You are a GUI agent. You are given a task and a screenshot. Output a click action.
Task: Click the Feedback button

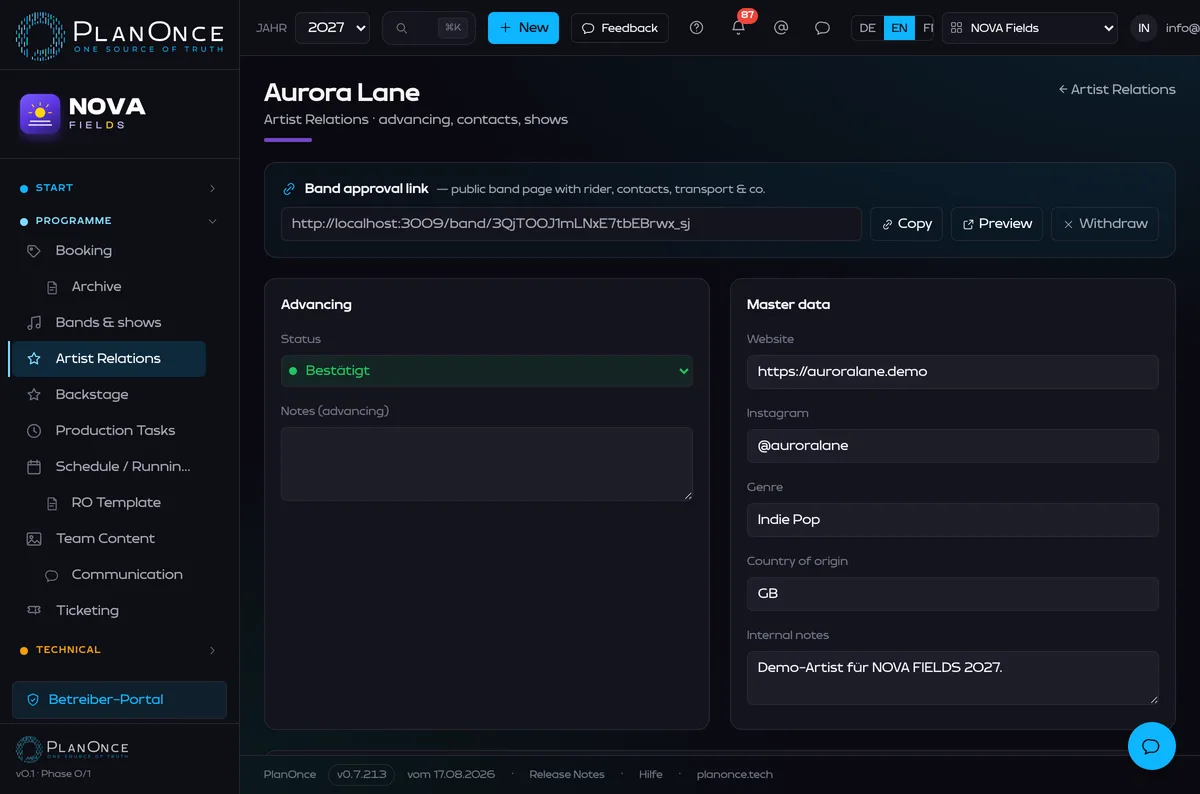click(x=620, y=28)
